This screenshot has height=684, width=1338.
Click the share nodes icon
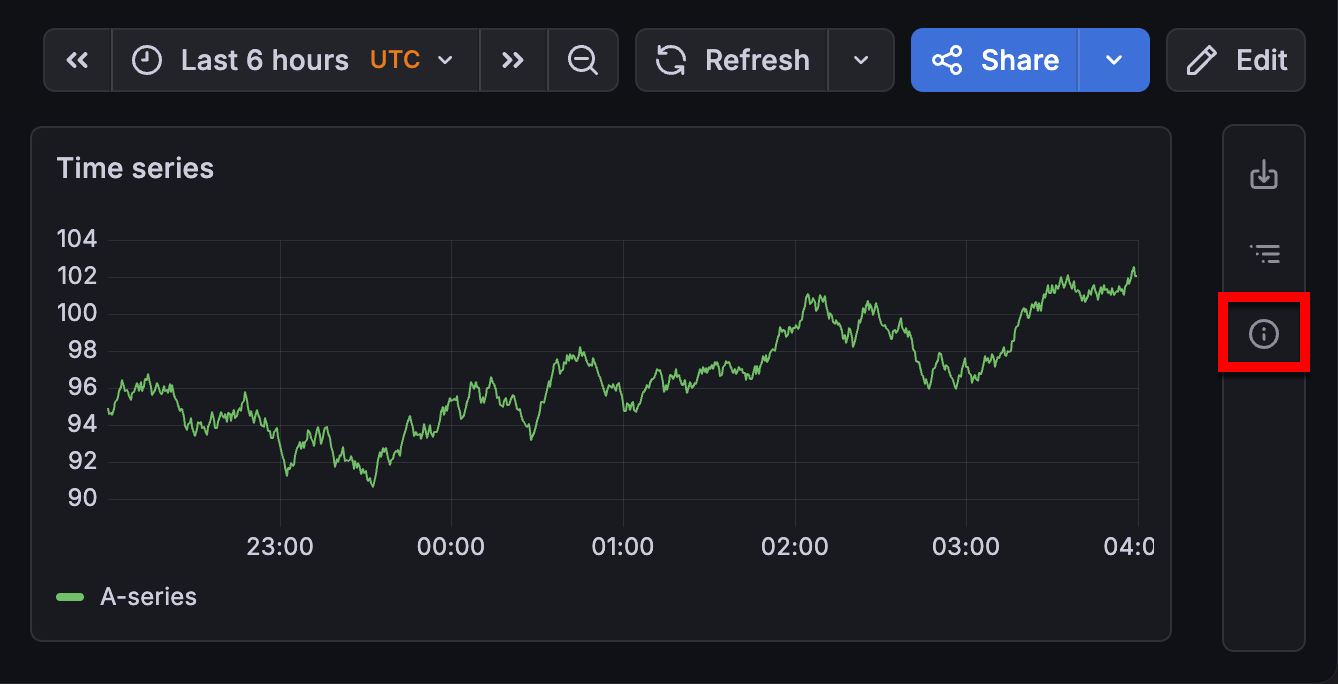(x=948, y=60)
